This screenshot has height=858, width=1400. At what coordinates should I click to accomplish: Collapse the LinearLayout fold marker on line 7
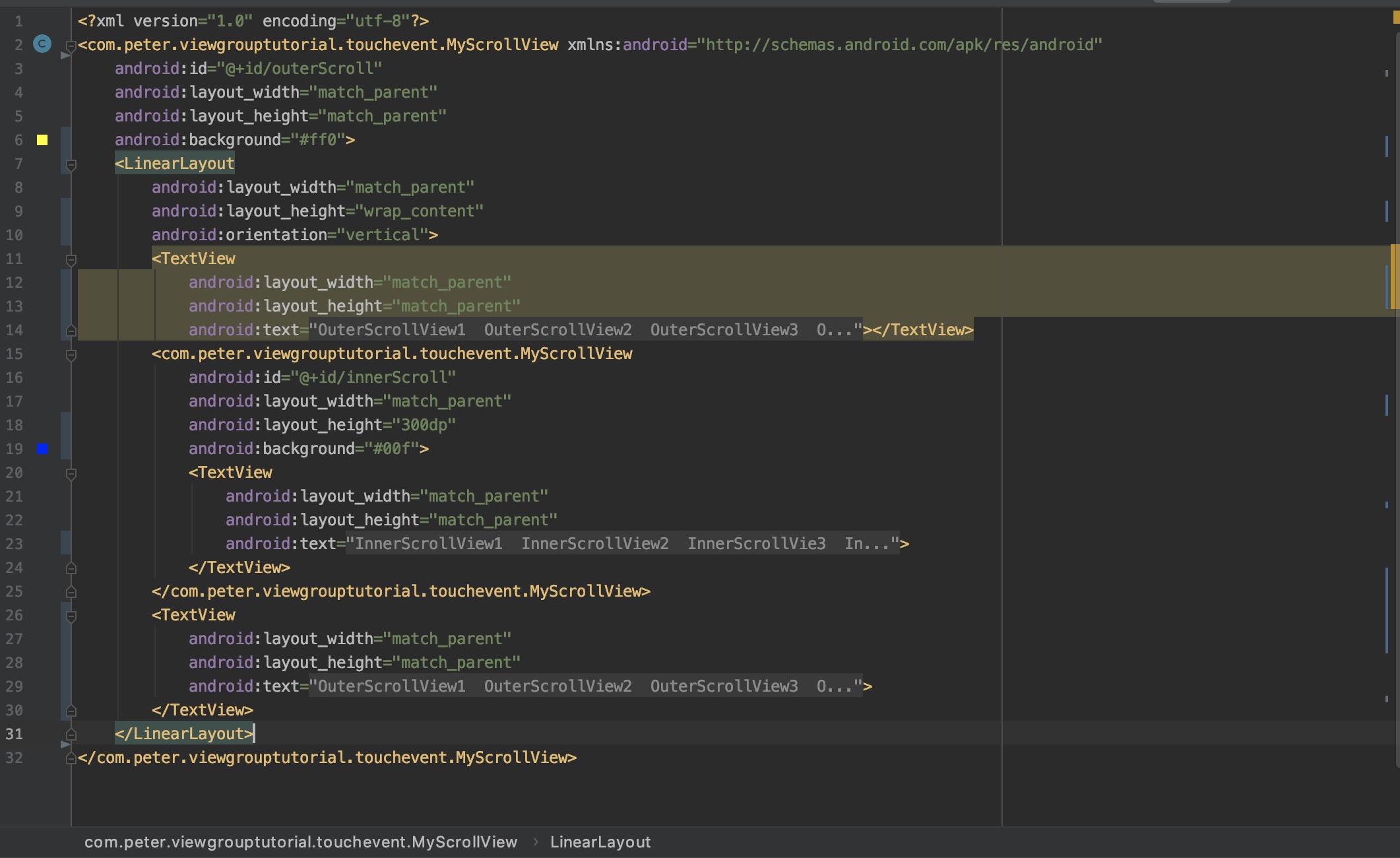pos(71,164)
